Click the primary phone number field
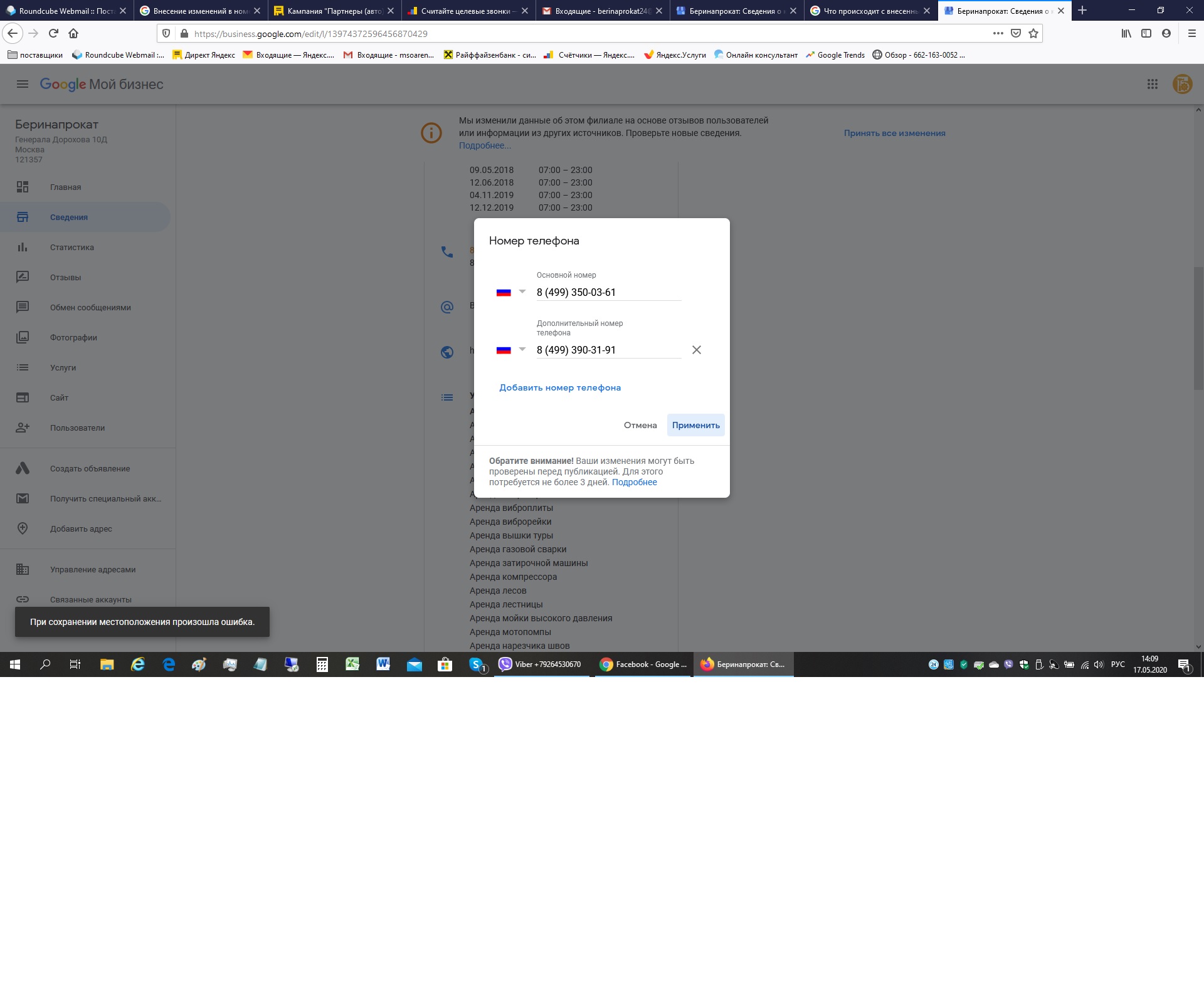 [609, 292]
